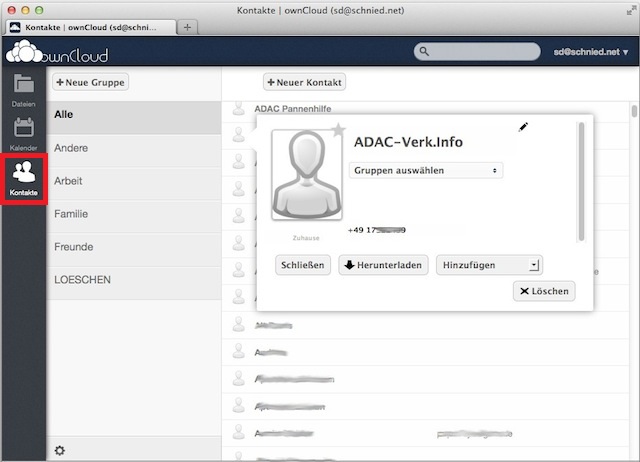Click the ownCloud logo
The width and height of the screenshot is (640, 462).
pyautogui.click(x=57, y=52)
